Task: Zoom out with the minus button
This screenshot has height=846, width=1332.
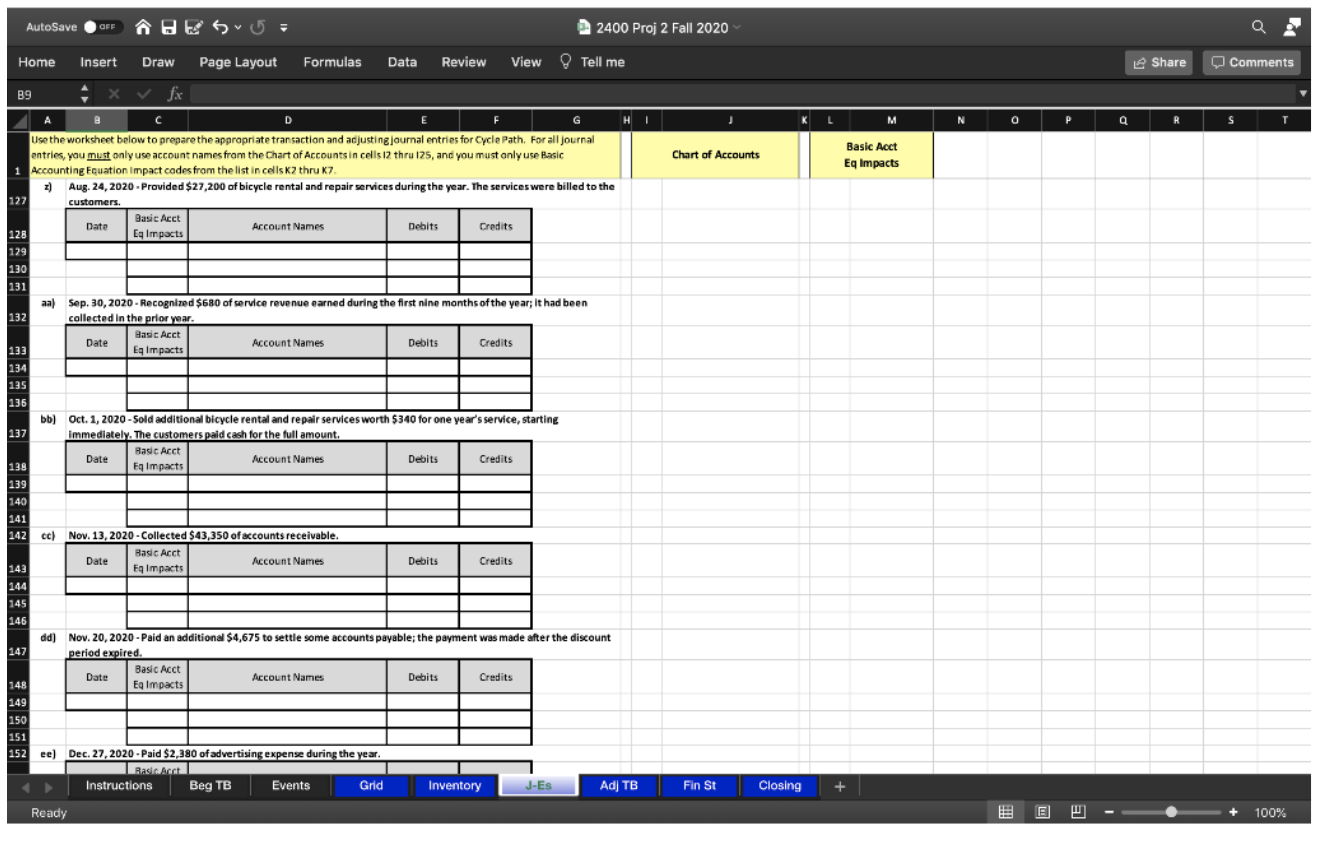Action: 1108,813
